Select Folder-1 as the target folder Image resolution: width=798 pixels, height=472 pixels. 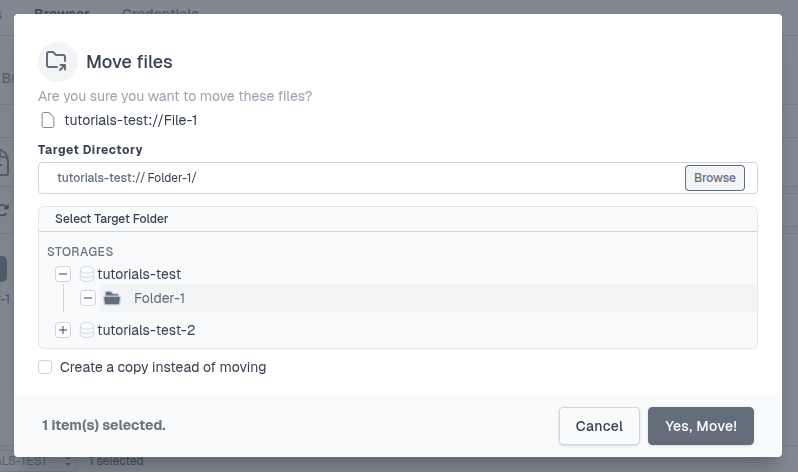160,298
